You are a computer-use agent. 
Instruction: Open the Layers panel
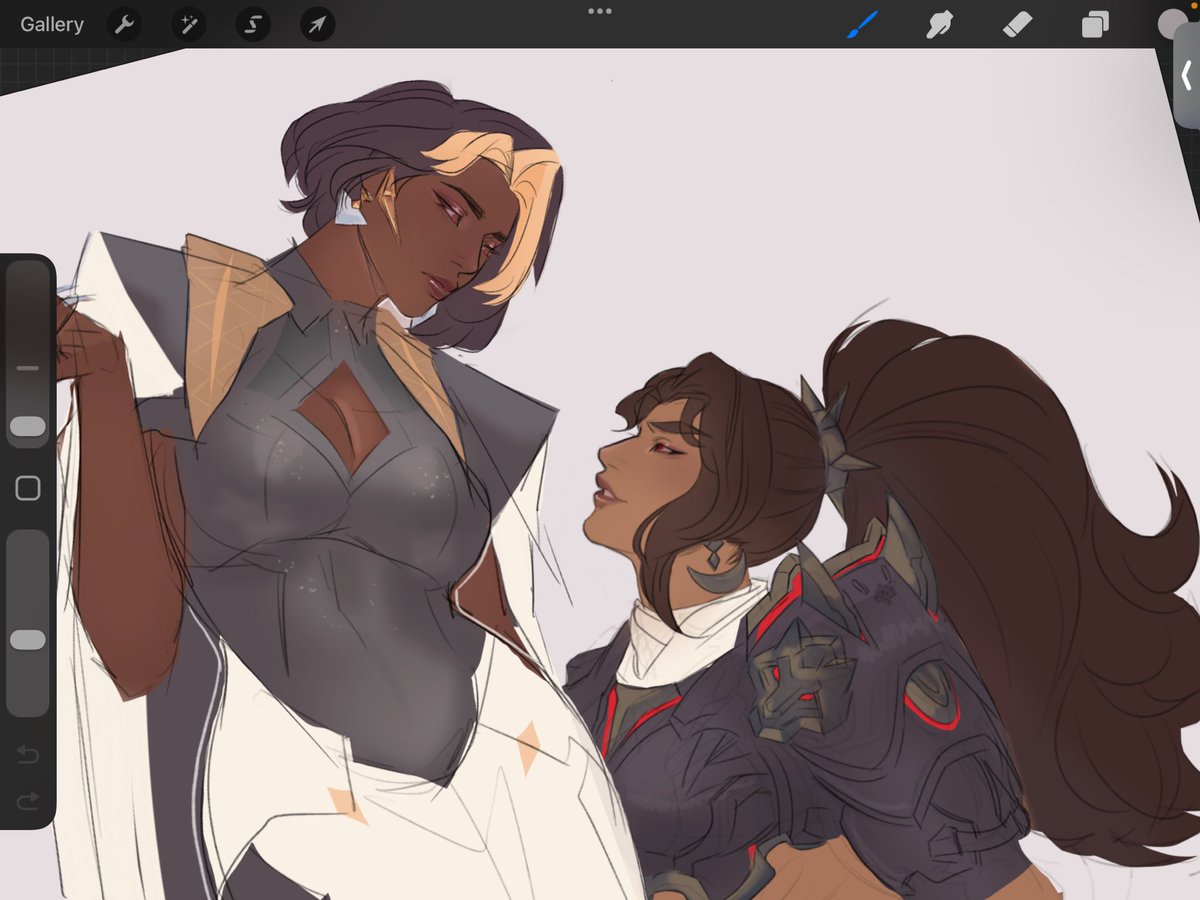coord(1095,24)
